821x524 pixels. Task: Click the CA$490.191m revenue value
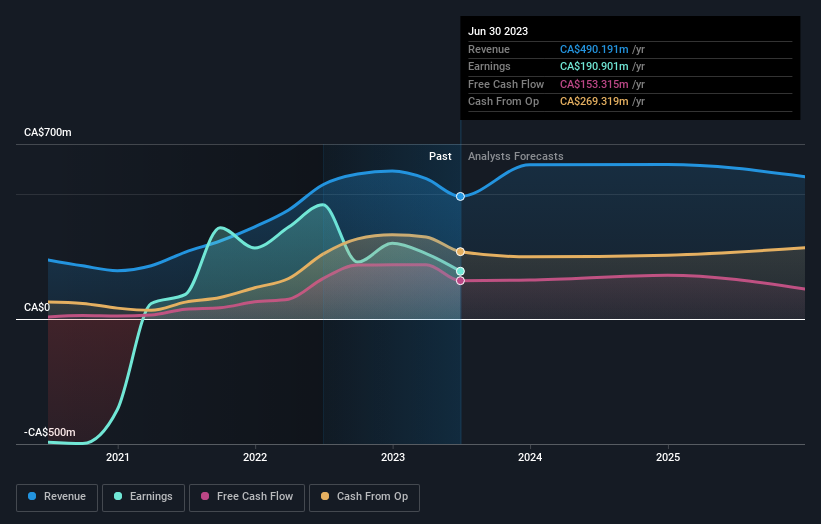[x=594, y=49]
